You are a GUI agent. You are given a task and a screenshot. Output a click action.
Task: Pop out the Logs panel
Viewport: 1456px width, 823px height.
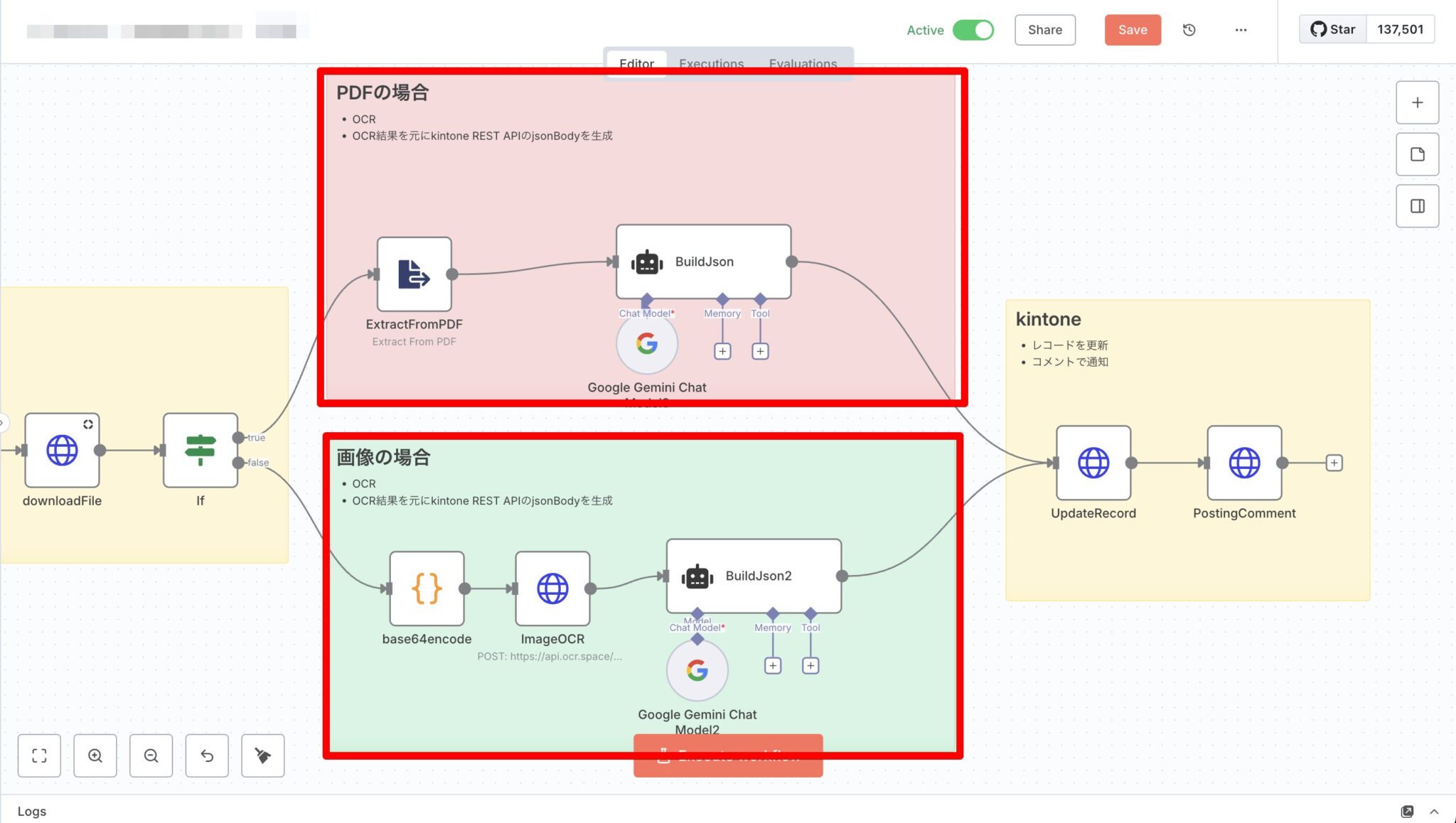click(x=1407, y=811)
